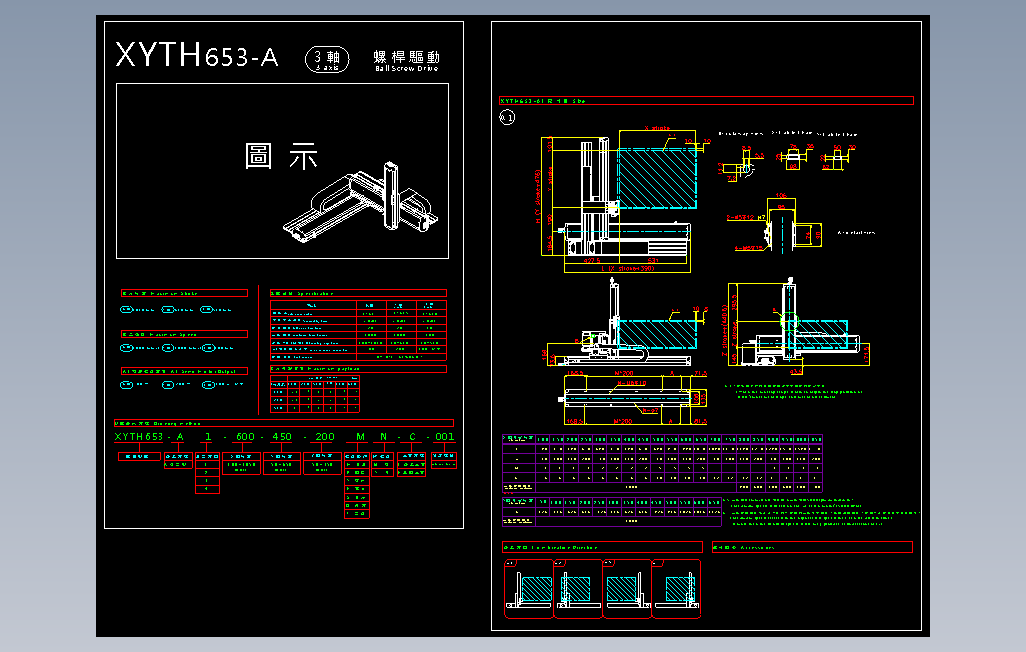The height and width of the screenshot is (652, 1026).
Task: Select the 531 dimension value
Action: tap(653, 261)
